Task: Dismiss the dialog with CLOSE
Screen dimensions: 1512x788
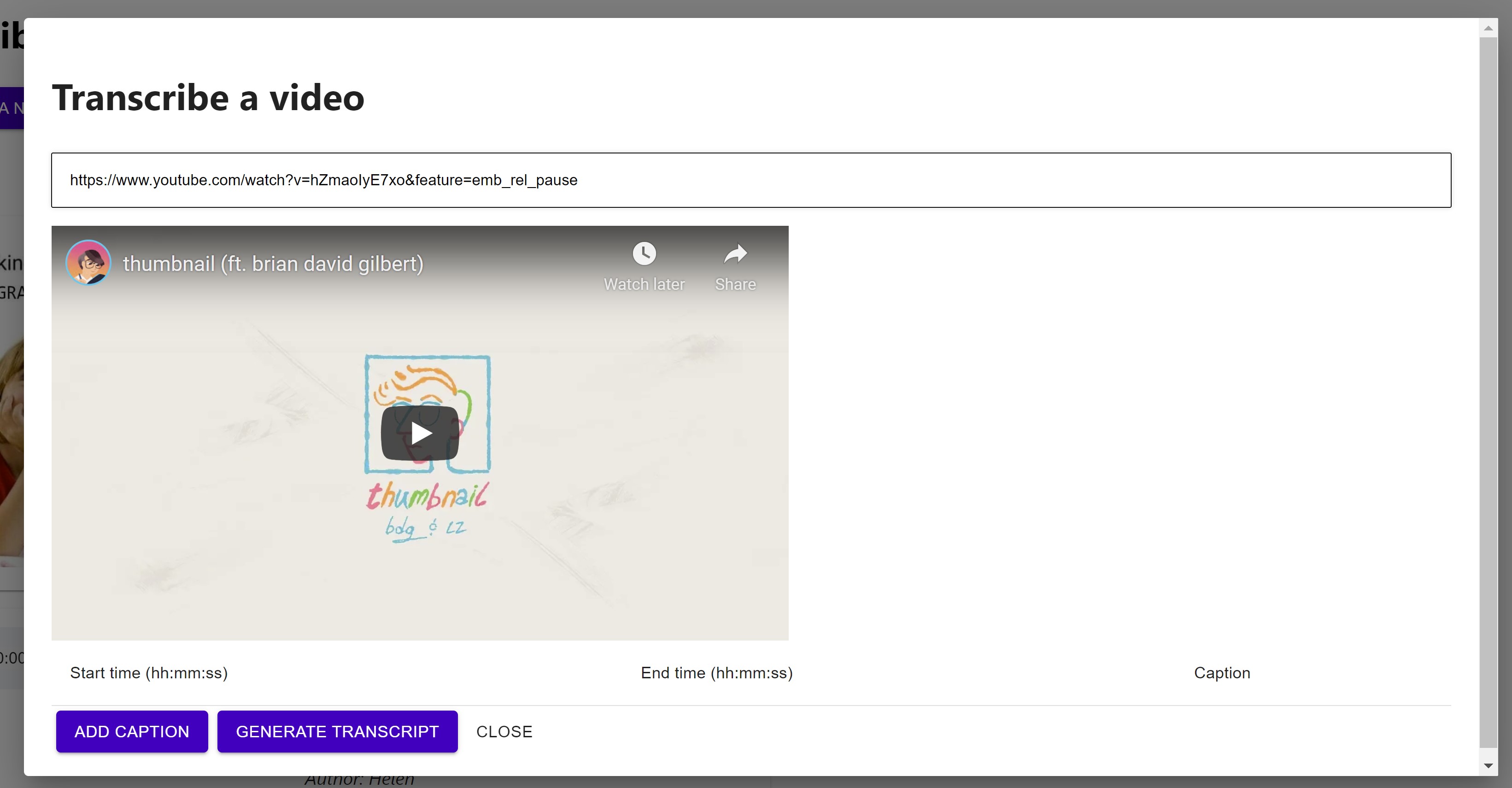Action: pyautogui.click(x=504, y=732)
